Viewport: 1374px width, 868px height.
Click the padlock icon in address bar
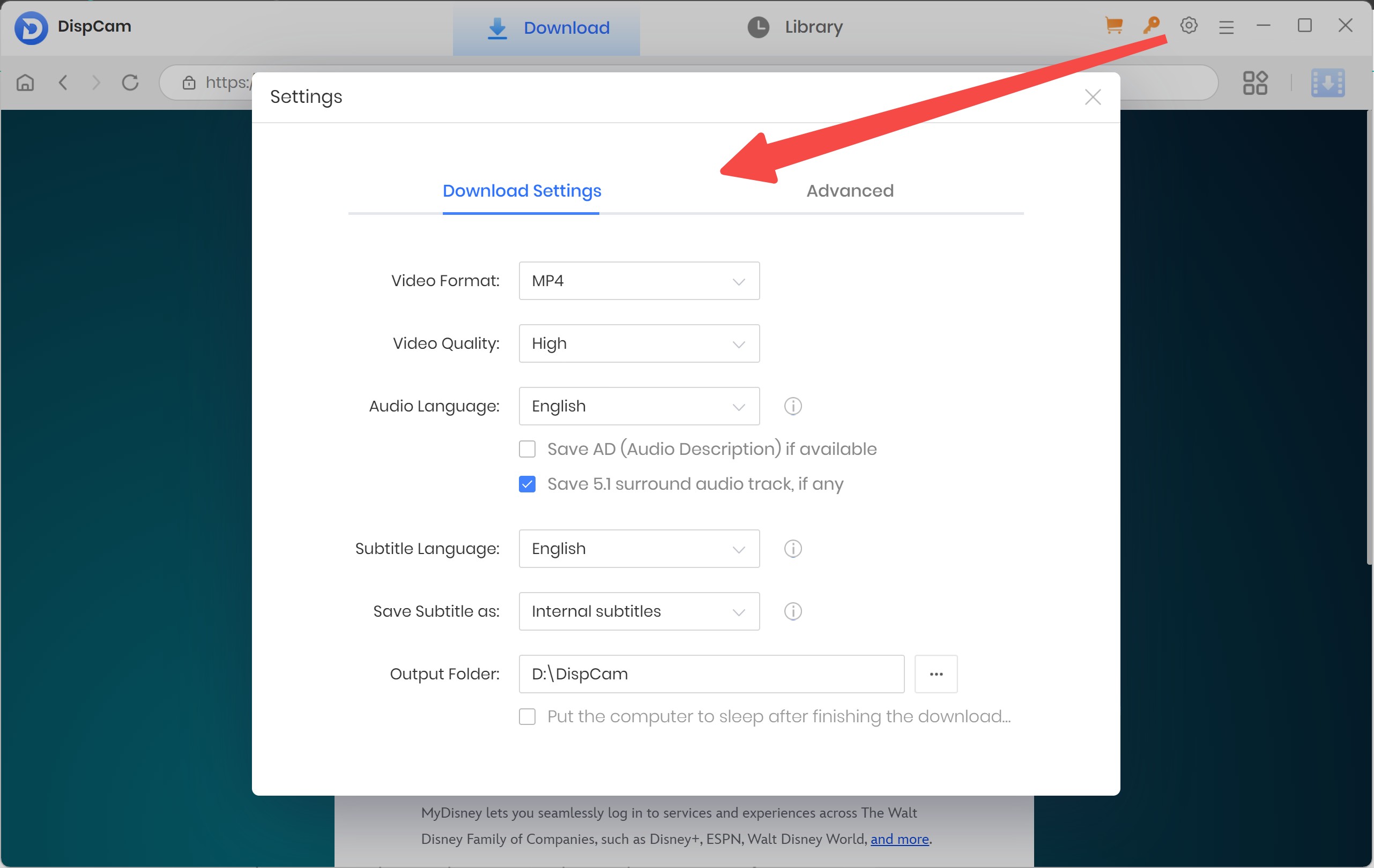click(x=189, y=83)
